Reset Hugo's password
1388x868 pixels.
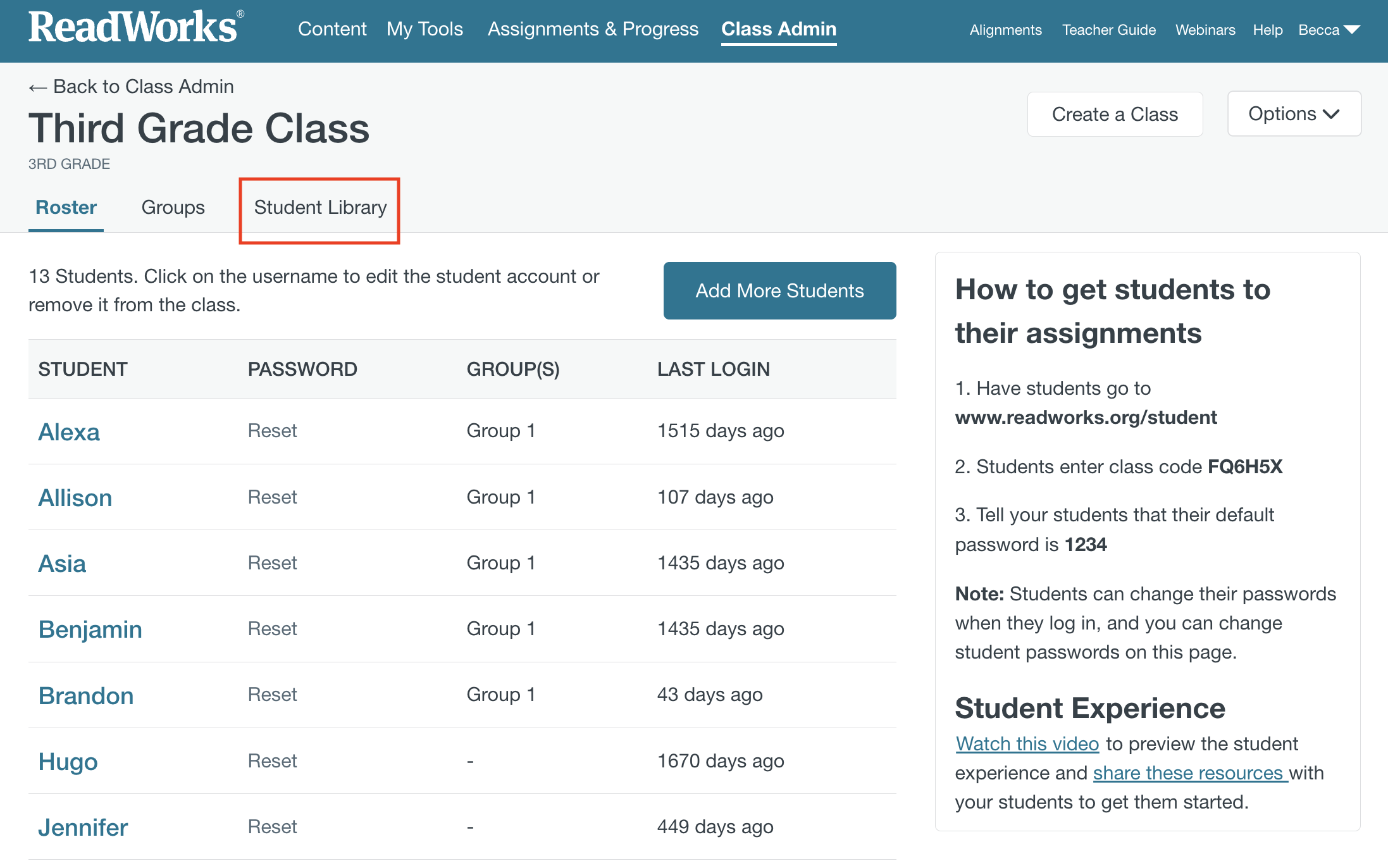click(272, 761)
